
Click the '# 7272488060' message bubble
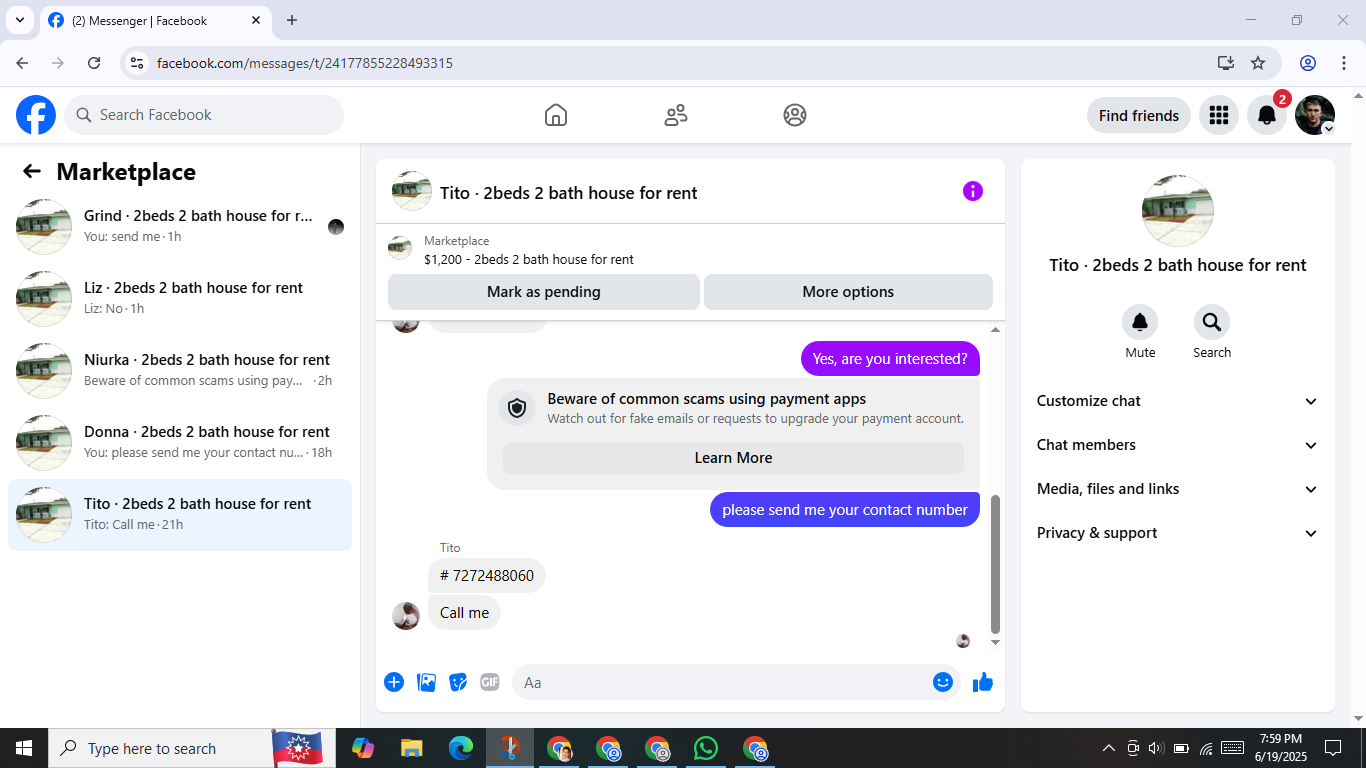point(487,576)
